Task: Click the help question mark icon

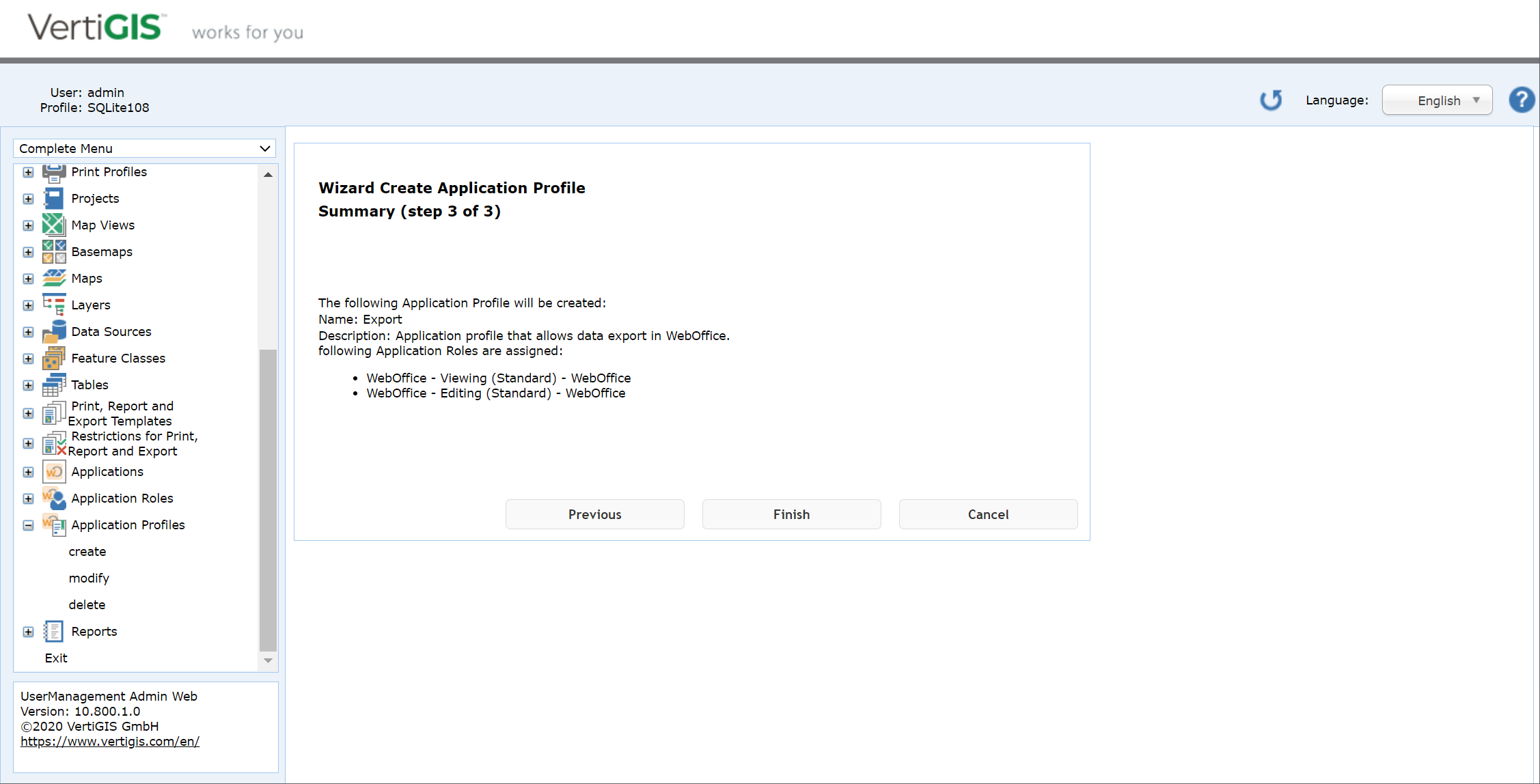Action: click(1522, 100)
